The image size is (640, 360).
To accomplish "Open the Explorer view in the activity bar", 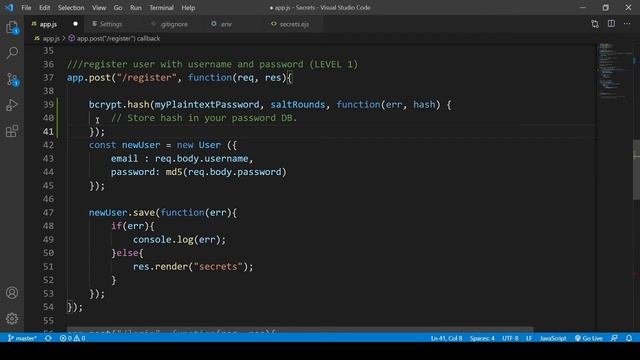I will click(12, 28).
